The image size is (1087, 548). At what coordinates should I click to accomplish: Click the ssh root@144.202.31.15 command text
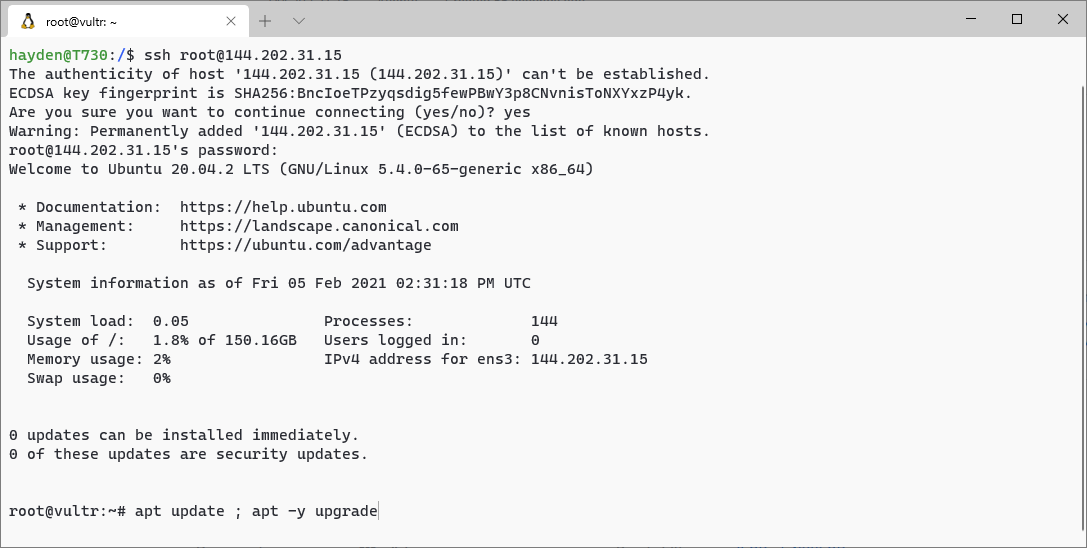243,55
